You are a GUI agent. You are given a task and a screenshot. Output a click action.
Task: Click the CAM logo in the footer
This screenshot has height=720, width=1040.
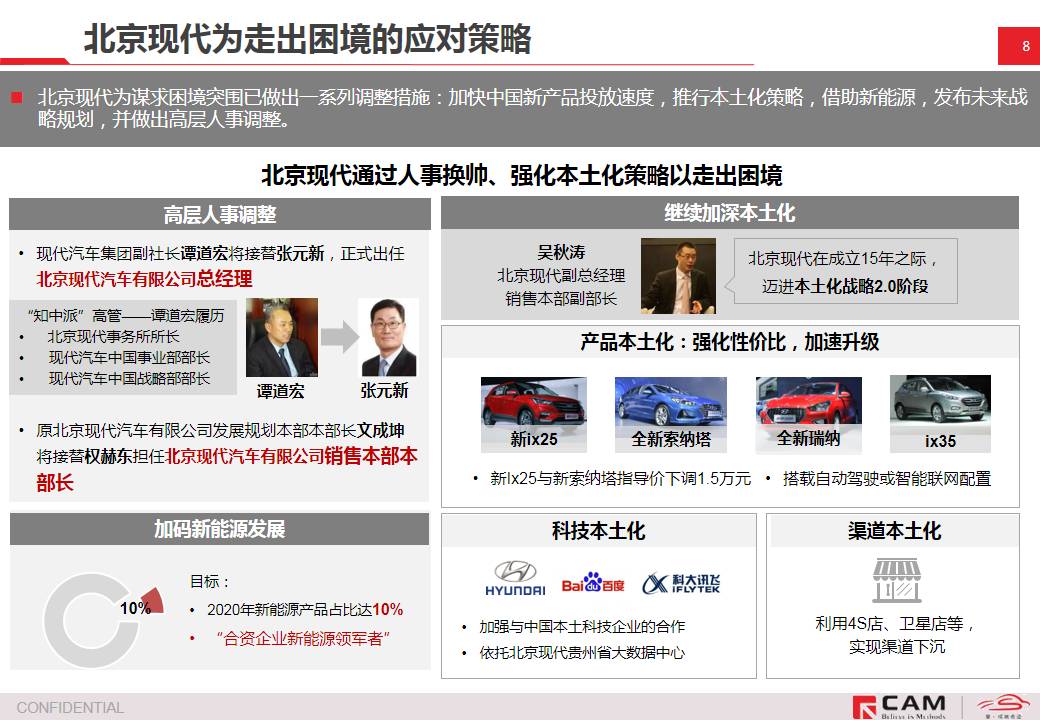[x=899, y=707]
